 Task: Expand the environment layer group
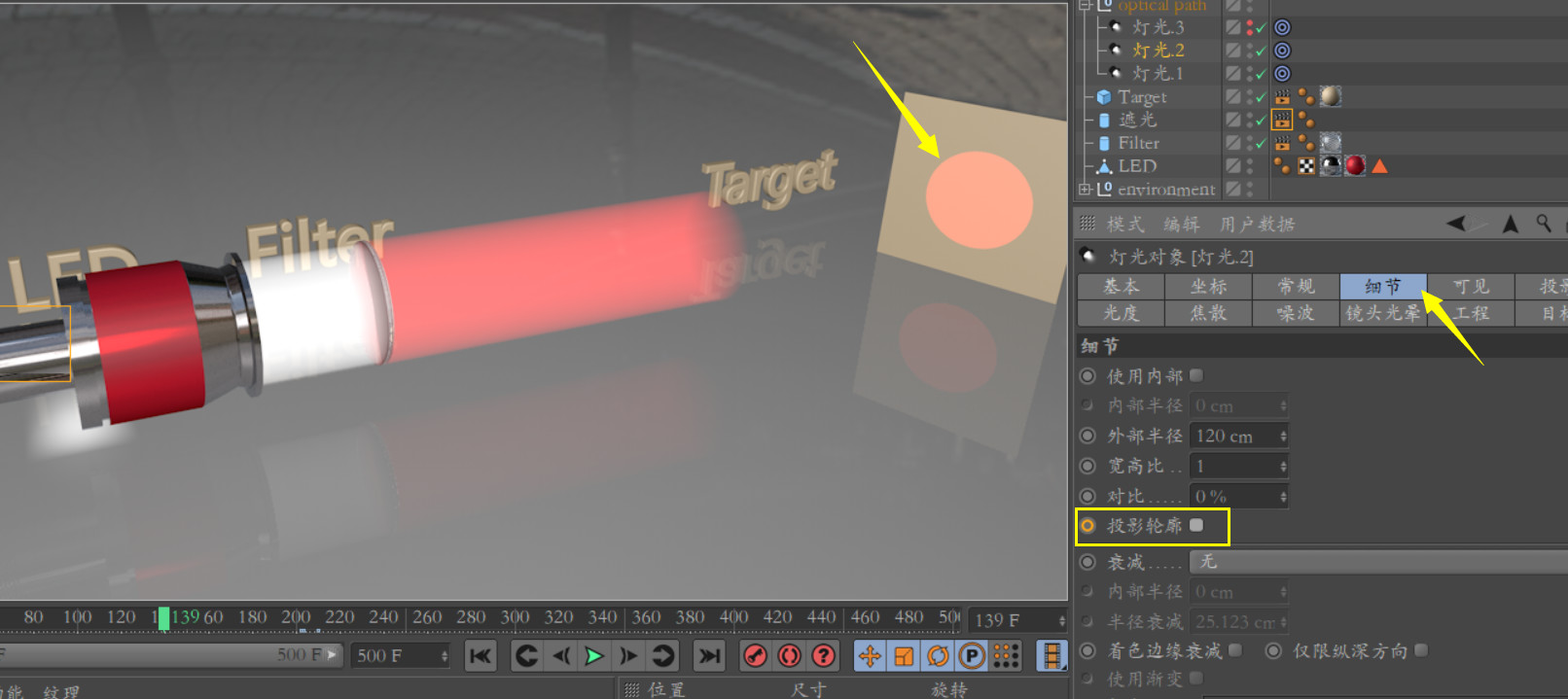point(1085,190)
